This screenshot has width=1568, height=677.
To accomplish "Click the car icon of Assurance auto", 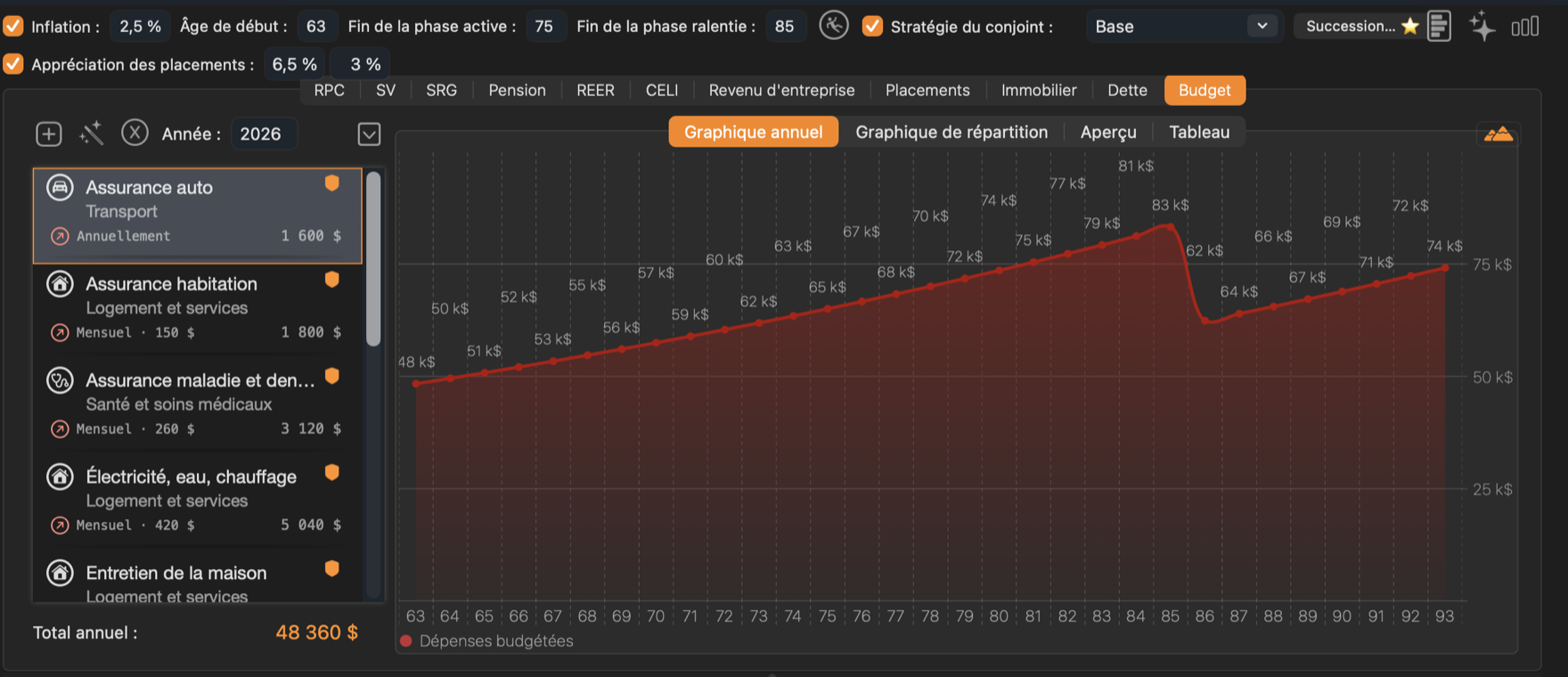I will tap(60, 188).
